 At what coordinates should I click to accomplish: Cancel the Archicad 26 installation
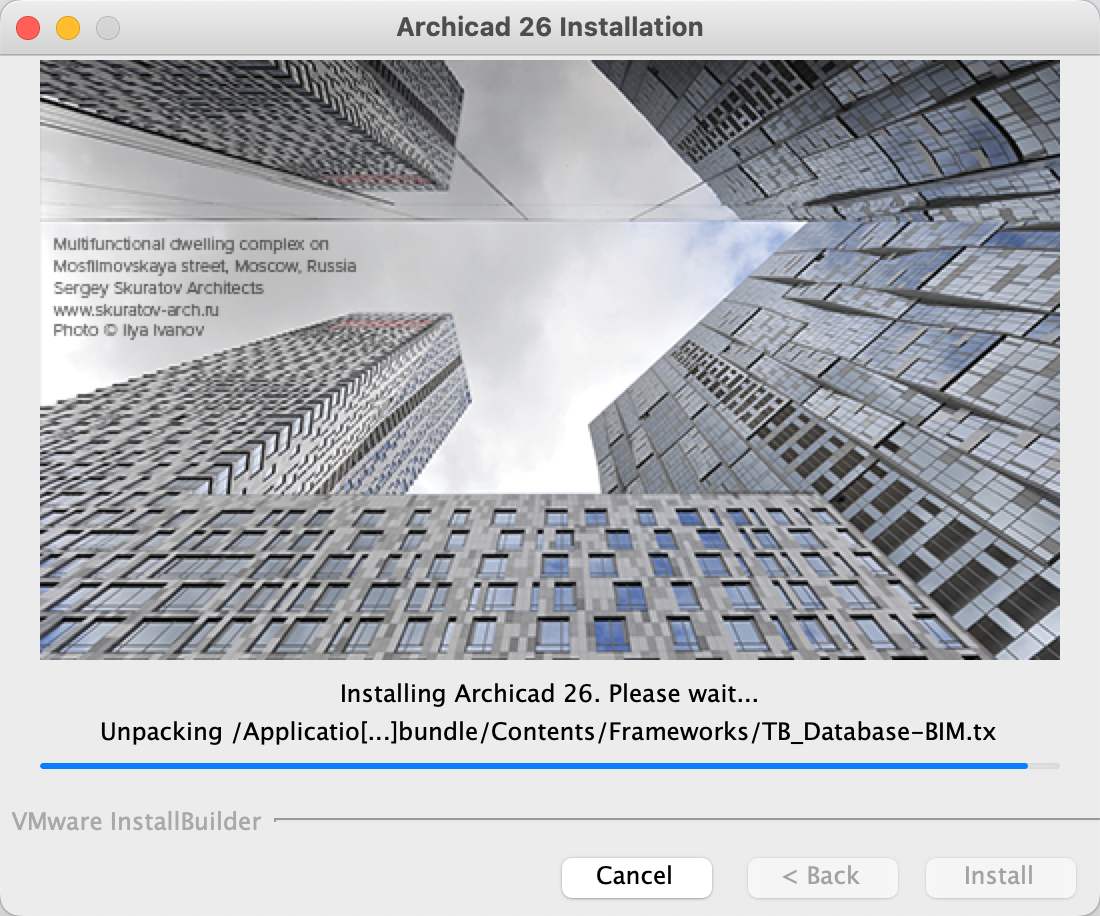pos(636,877)
